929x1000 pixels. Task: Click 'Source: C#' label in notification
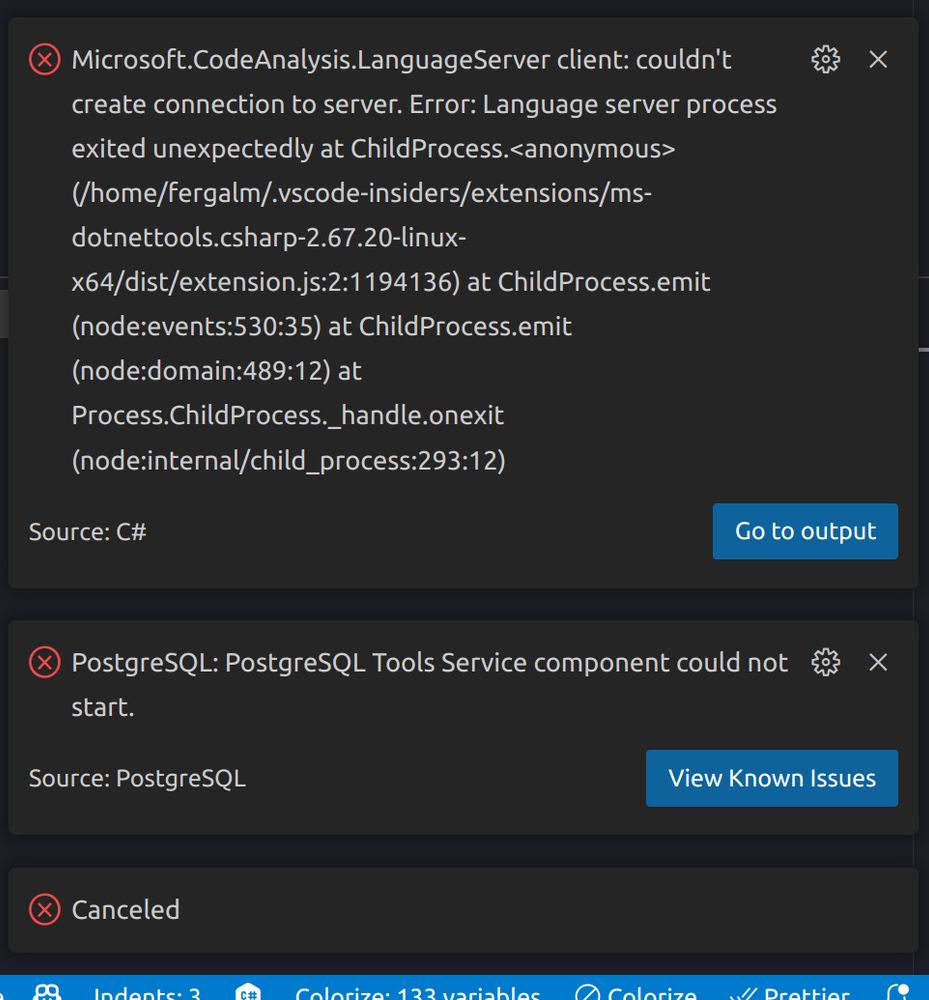coord(88,532)
